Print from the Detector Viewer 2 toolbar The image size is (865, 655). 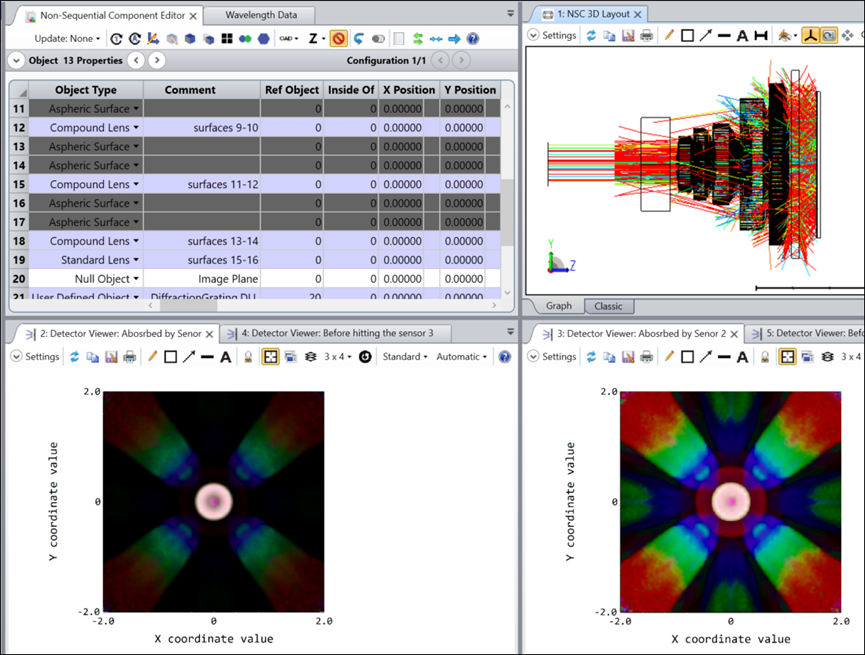[x=130, y=356]
